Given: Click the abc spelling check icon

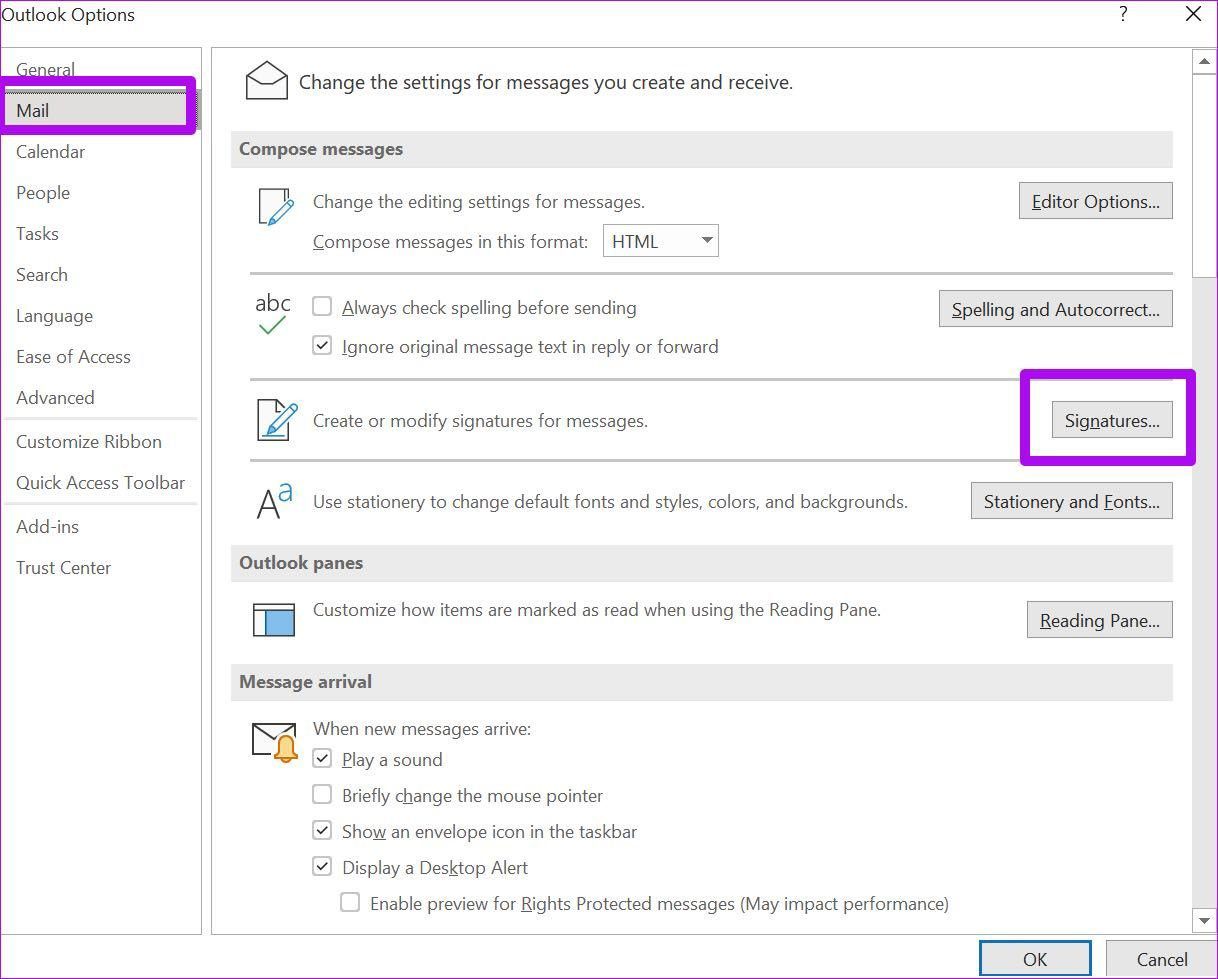Looking at the screenshot, I should point(273,313).
